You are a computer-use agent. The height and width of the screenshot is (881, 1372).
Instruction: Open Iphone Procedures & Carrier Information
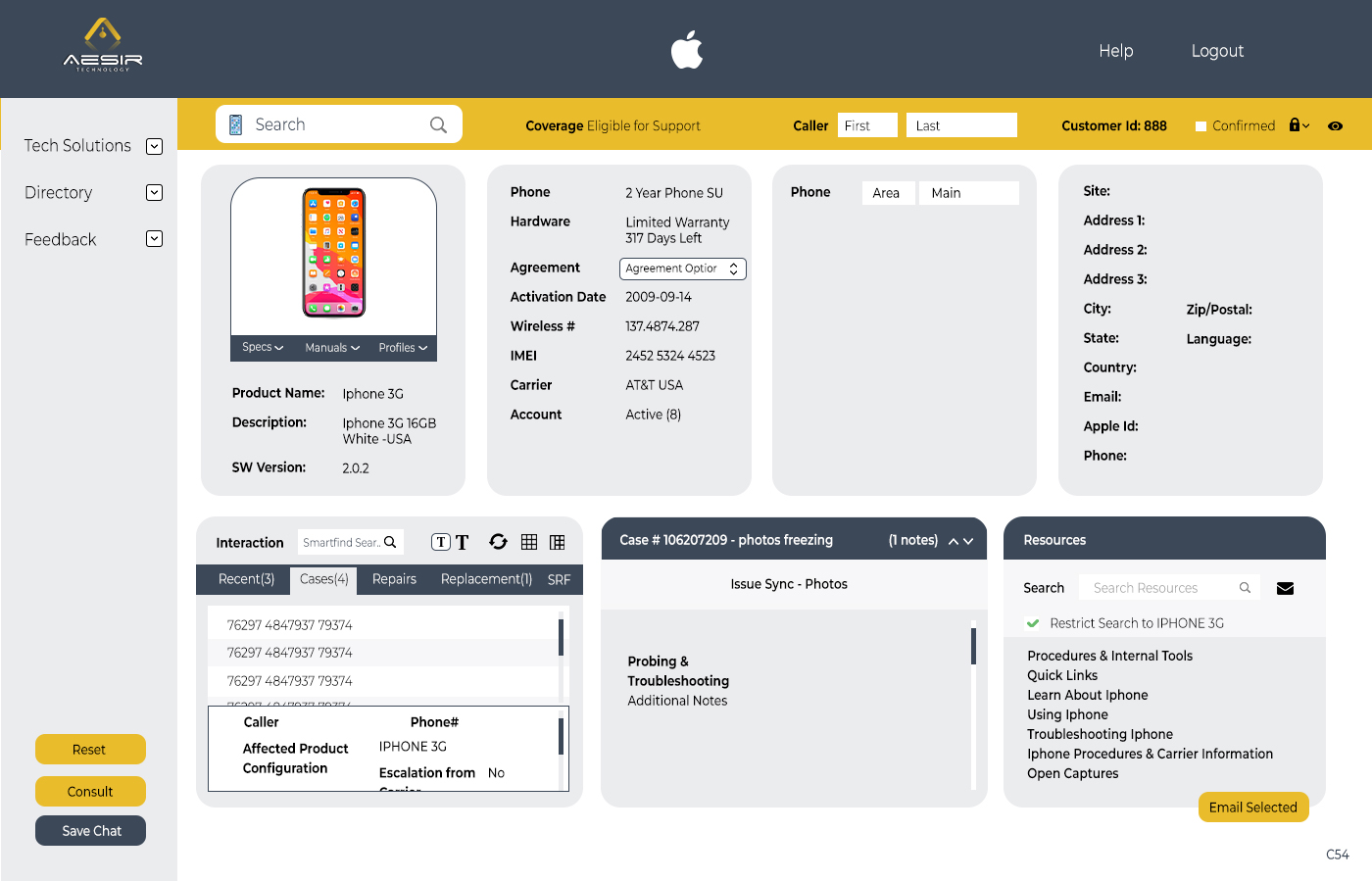1150,754
